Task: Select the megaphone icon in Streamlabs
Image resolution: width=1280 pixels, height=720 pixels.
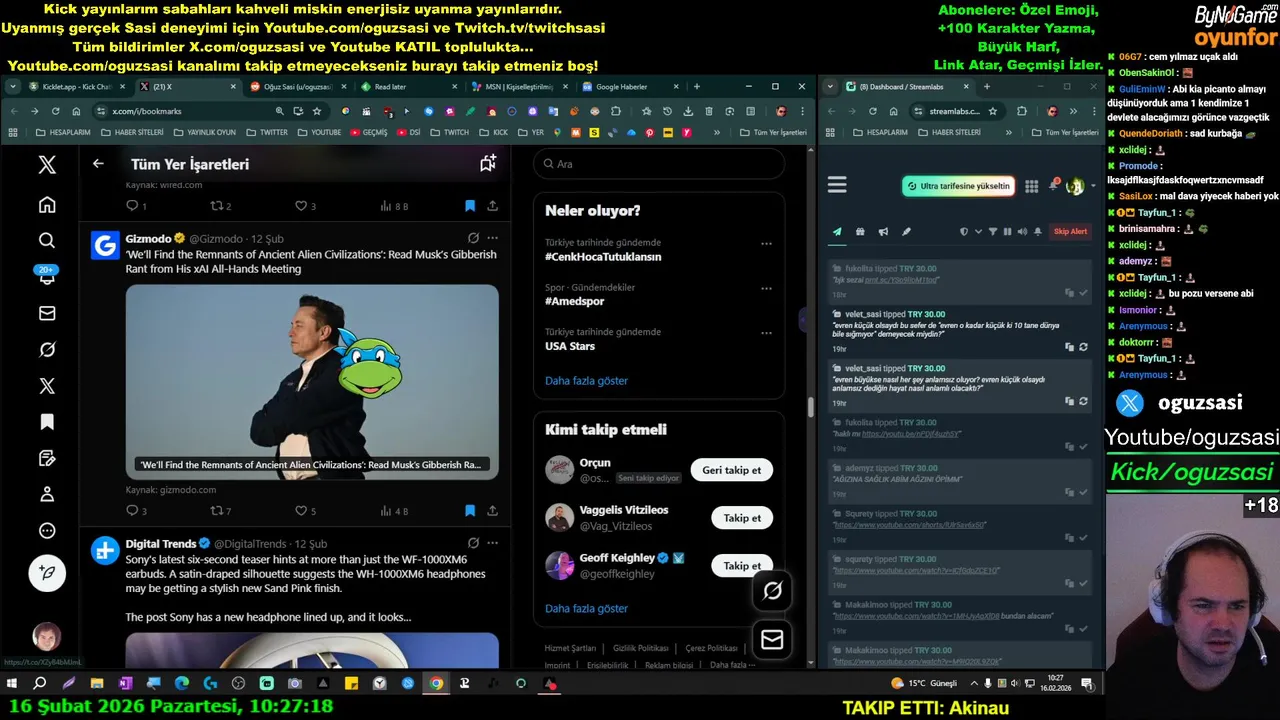Action: point(883,231)
